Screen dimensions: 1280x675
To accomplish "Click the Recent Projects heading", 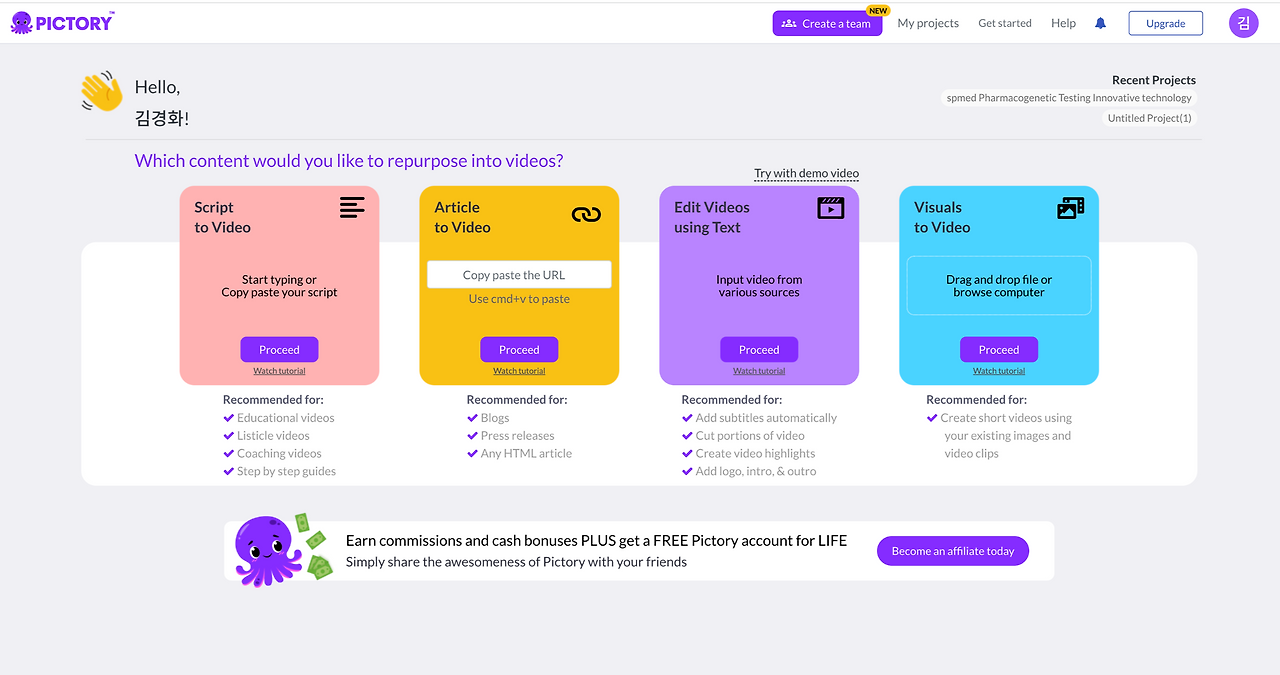I will (1154, 80).
